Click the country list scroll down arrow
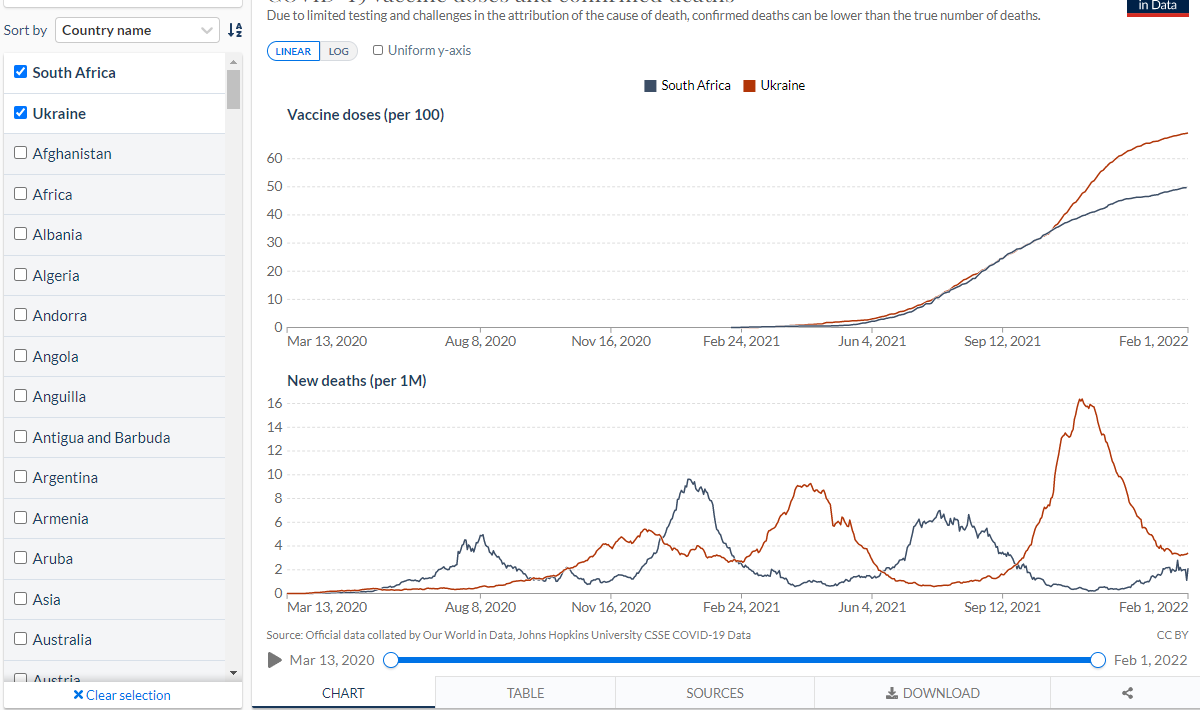 click(234, 673)
